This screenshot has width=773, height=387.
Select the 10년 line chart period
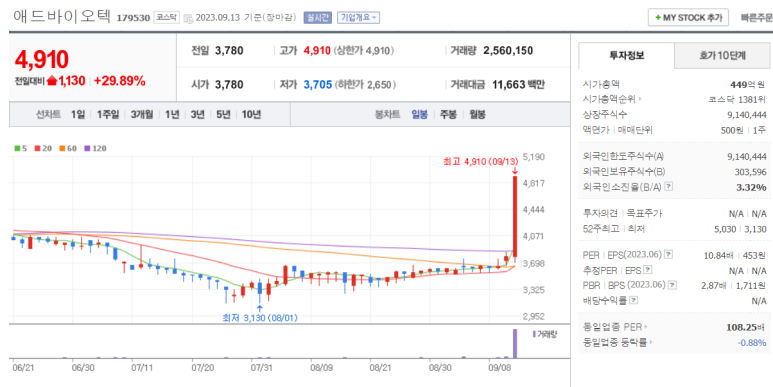251,114
